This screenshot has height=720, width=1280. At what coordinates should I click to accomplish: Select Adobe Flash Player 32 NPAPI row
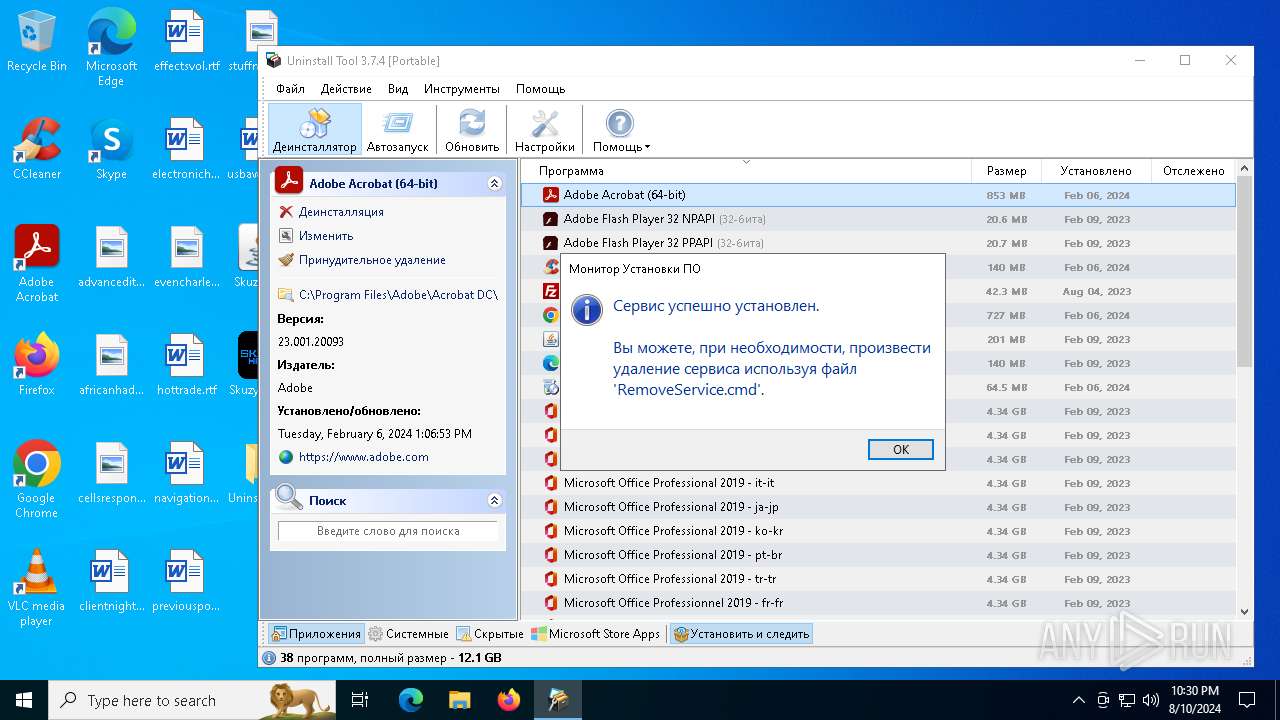coord(878,219)
